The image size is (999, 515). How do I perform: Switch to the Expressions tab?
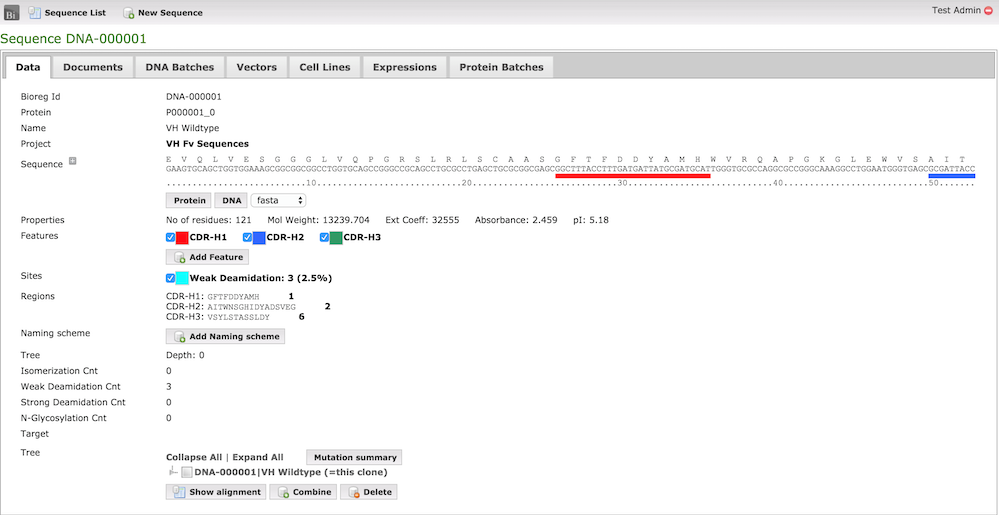(405, 67)
